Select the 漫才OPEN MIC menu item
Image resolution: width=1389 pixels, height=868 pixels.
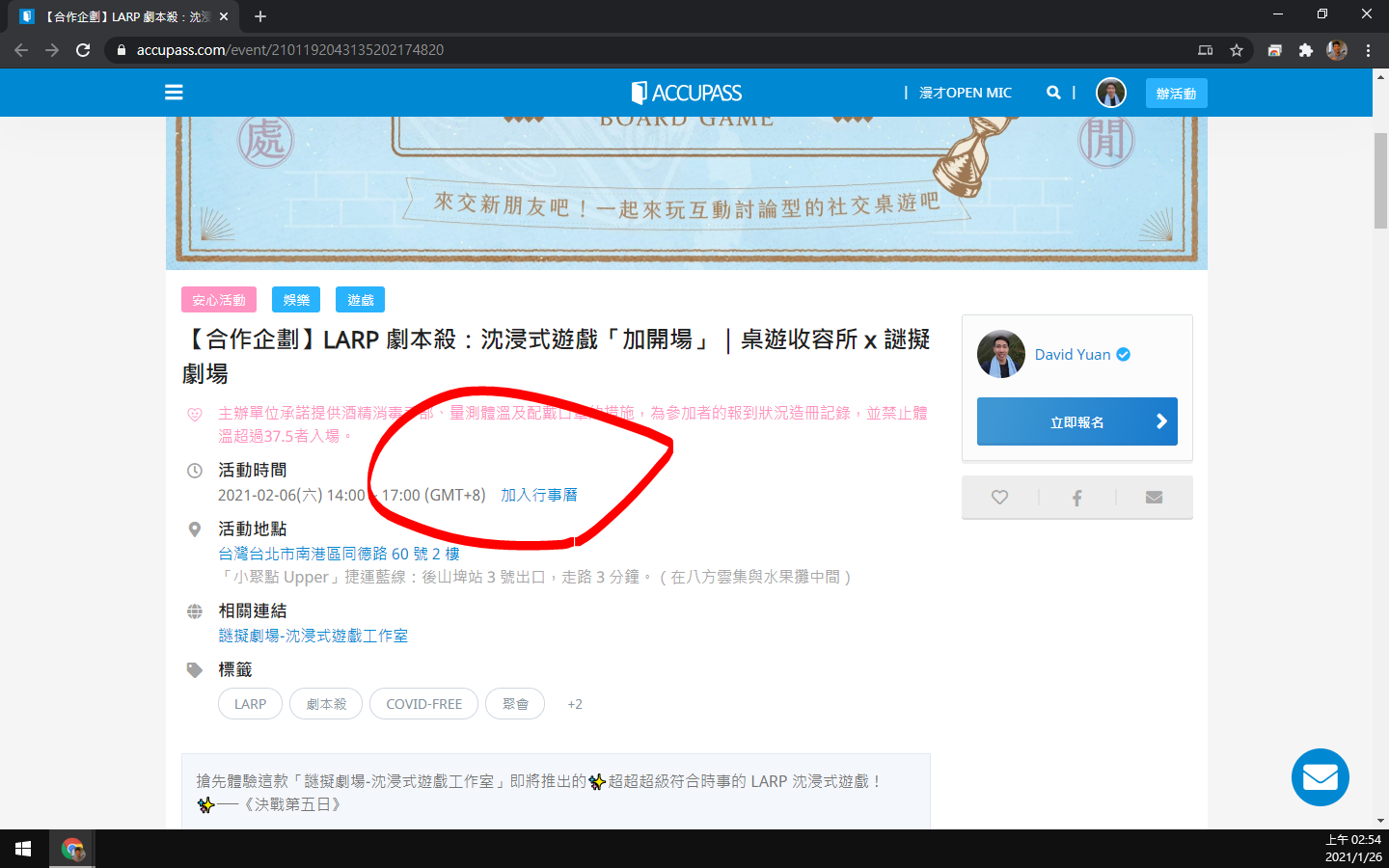tap(965, 93)
